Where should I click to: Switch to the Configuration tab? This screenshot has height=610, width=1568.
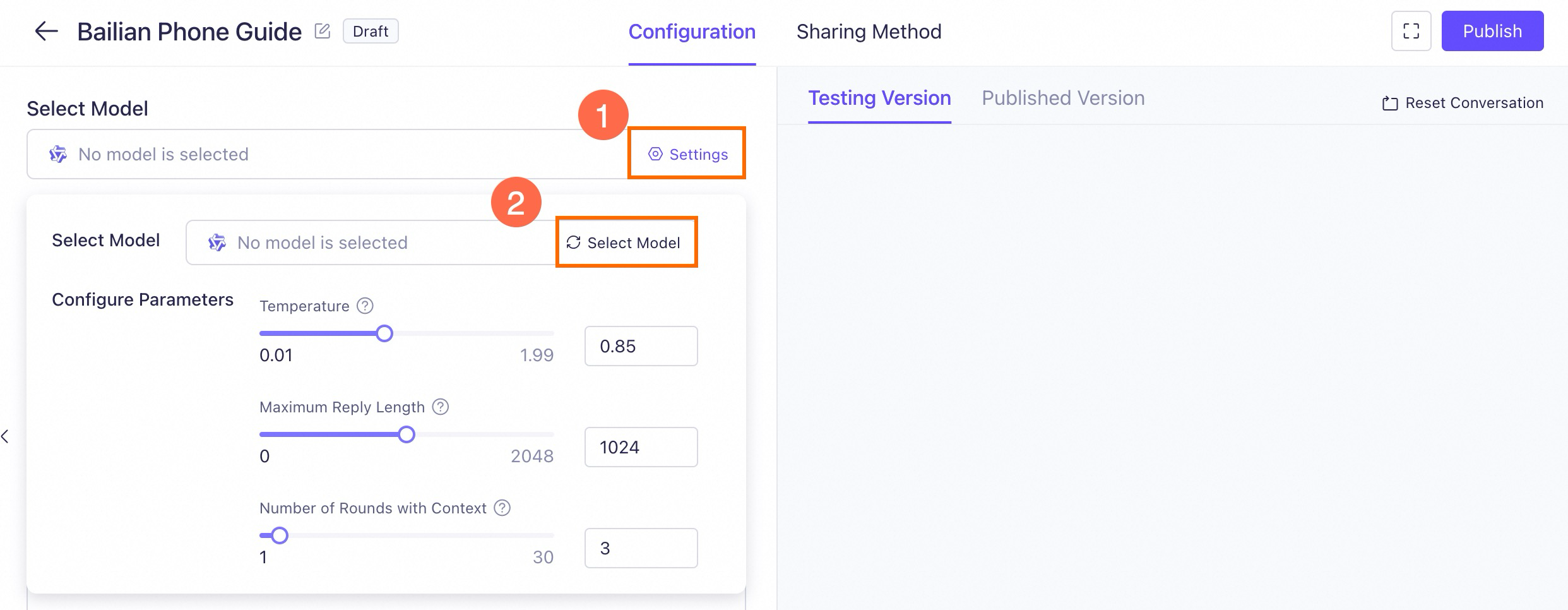(692, 32)
